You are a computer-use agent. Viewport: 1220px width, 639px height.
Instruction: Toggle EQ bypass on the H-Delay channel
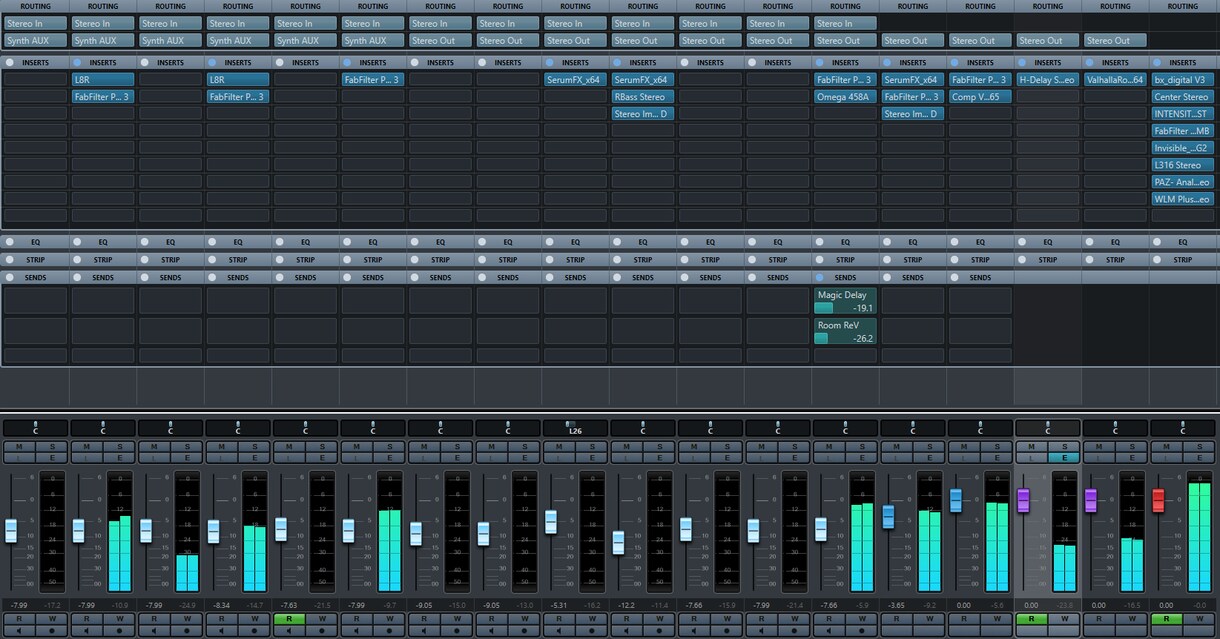click(x=1022, y=242)
